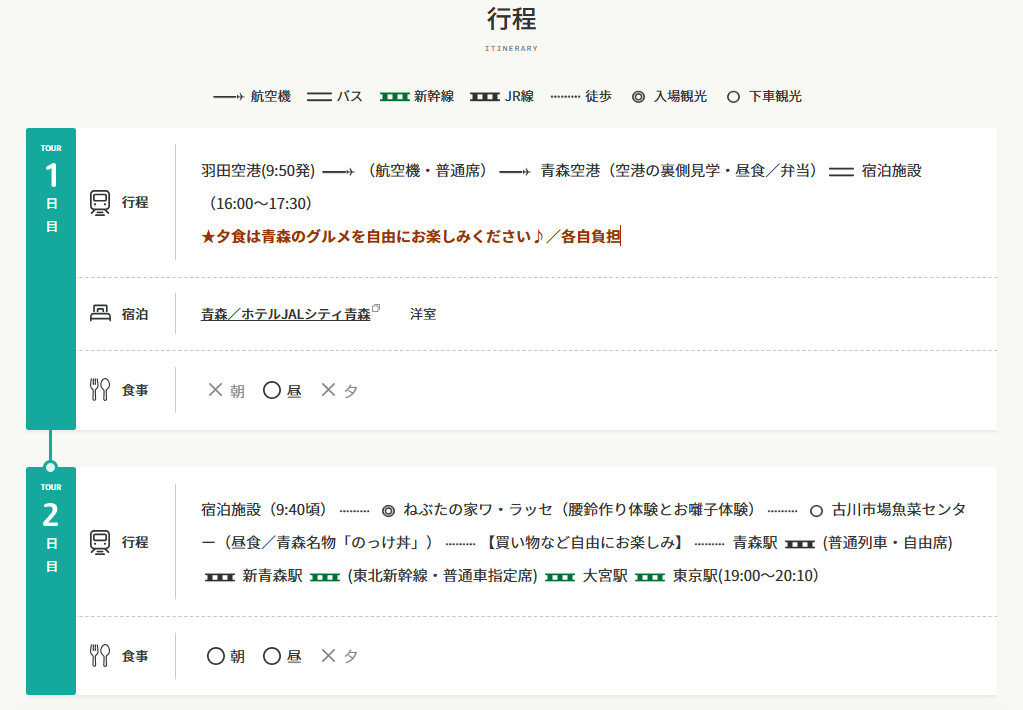Select the TOUR 2日目 day marker
The width and height of the screenshot is (1023, 710).
51,528
